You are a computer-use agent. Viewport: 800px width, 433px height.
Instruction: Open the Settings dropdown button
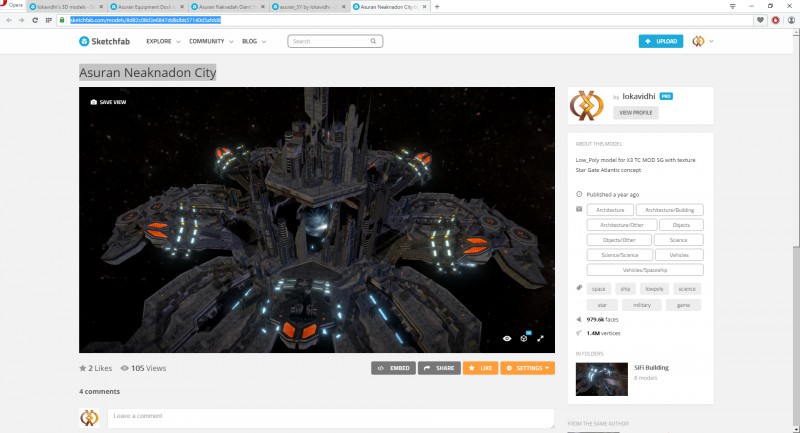coord(528,368)
